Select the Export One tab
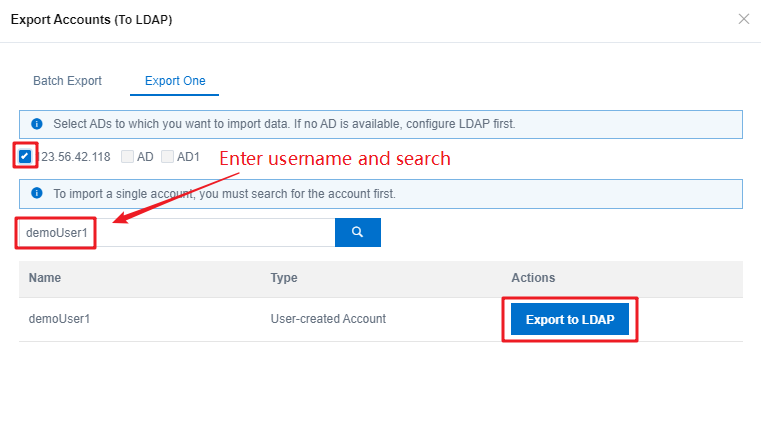The width and height of the screenshot is (761, 444). (175, 81)
